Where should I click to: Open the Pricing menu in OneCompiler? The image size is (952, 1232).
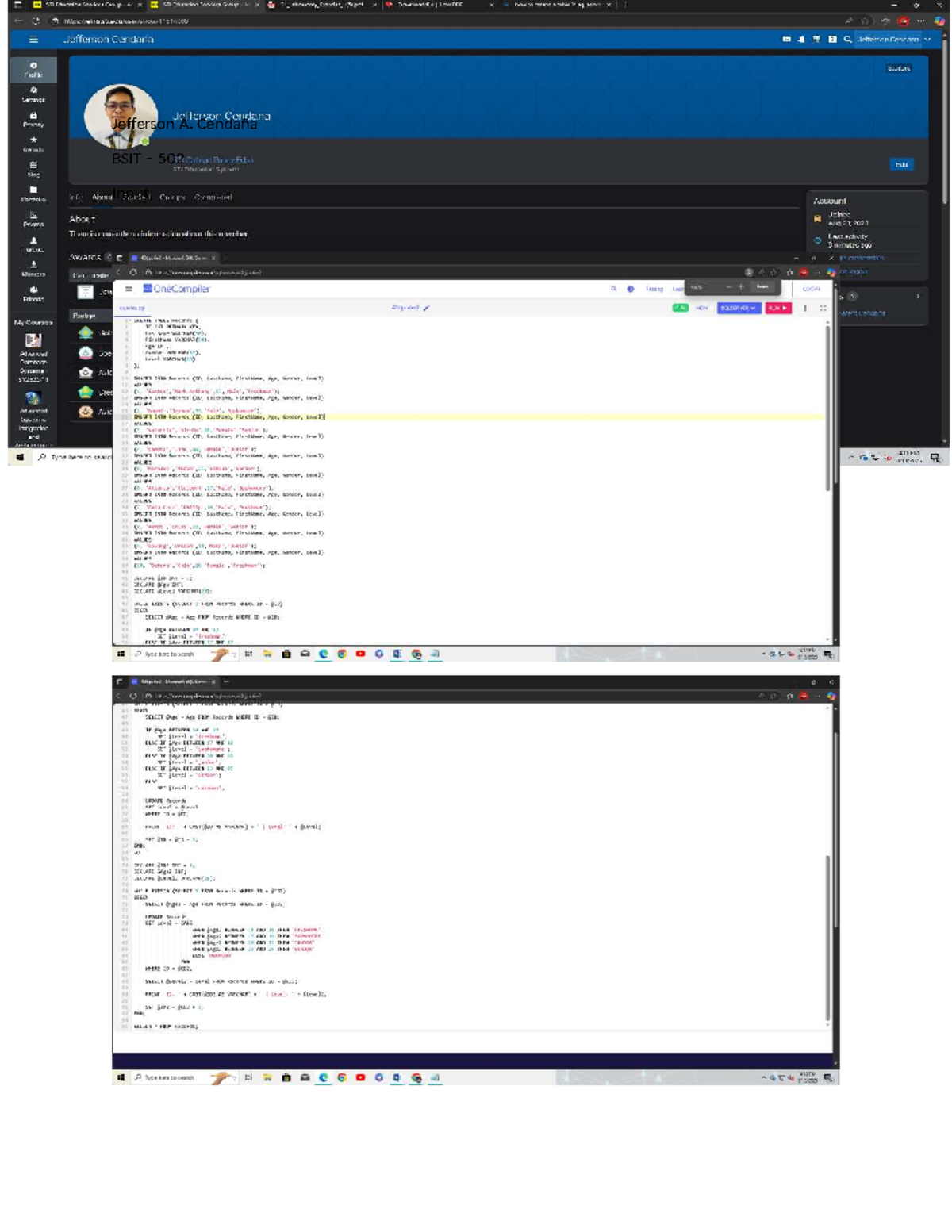(653, 289)
